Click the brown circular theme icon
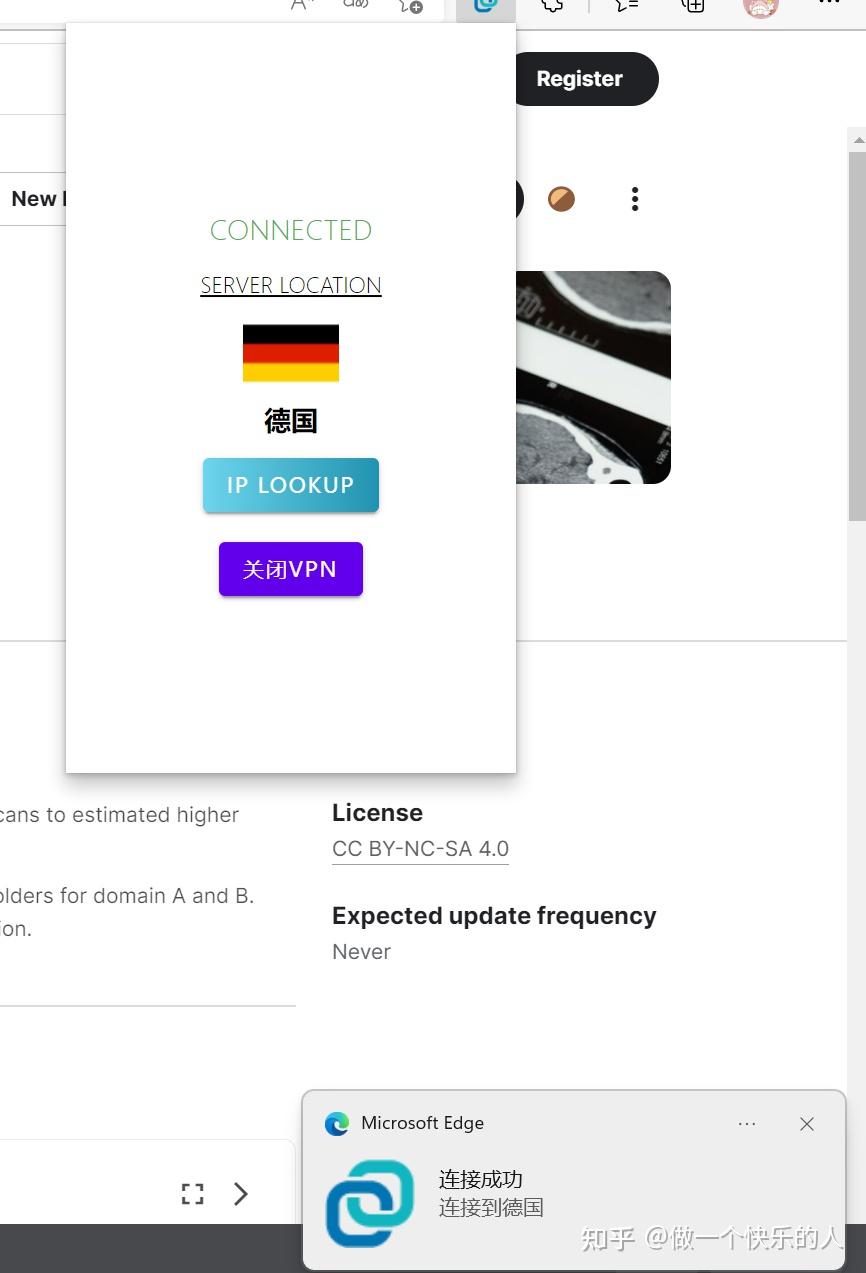Screen dimensions: 866x1273 click(561, 199)
